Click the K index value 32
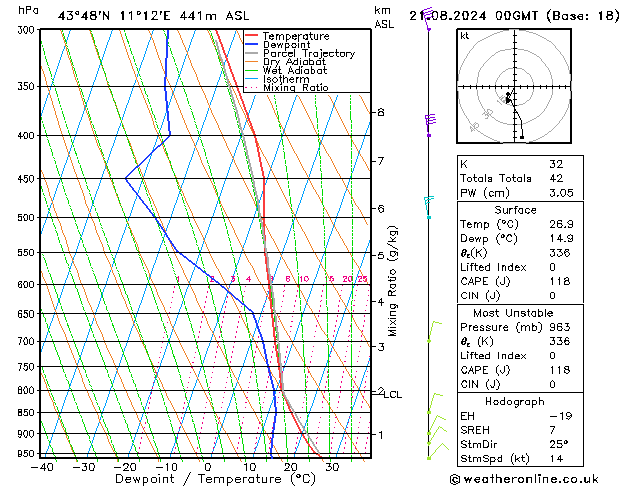The width and height of the screenshot is (629, 486). [x=556, y=164]
